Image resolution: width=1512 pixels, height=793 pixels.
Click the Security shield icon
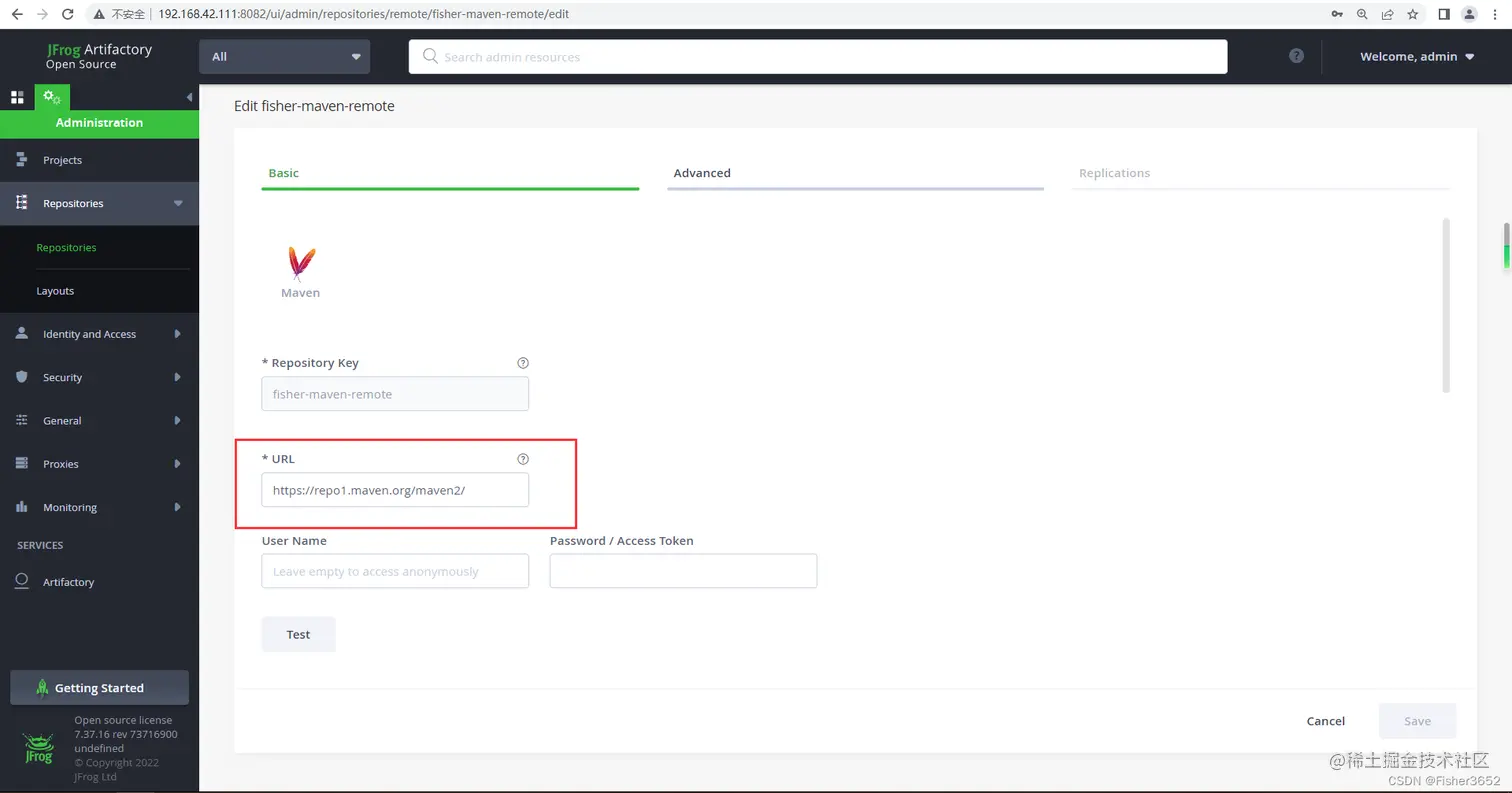point(21,377)
